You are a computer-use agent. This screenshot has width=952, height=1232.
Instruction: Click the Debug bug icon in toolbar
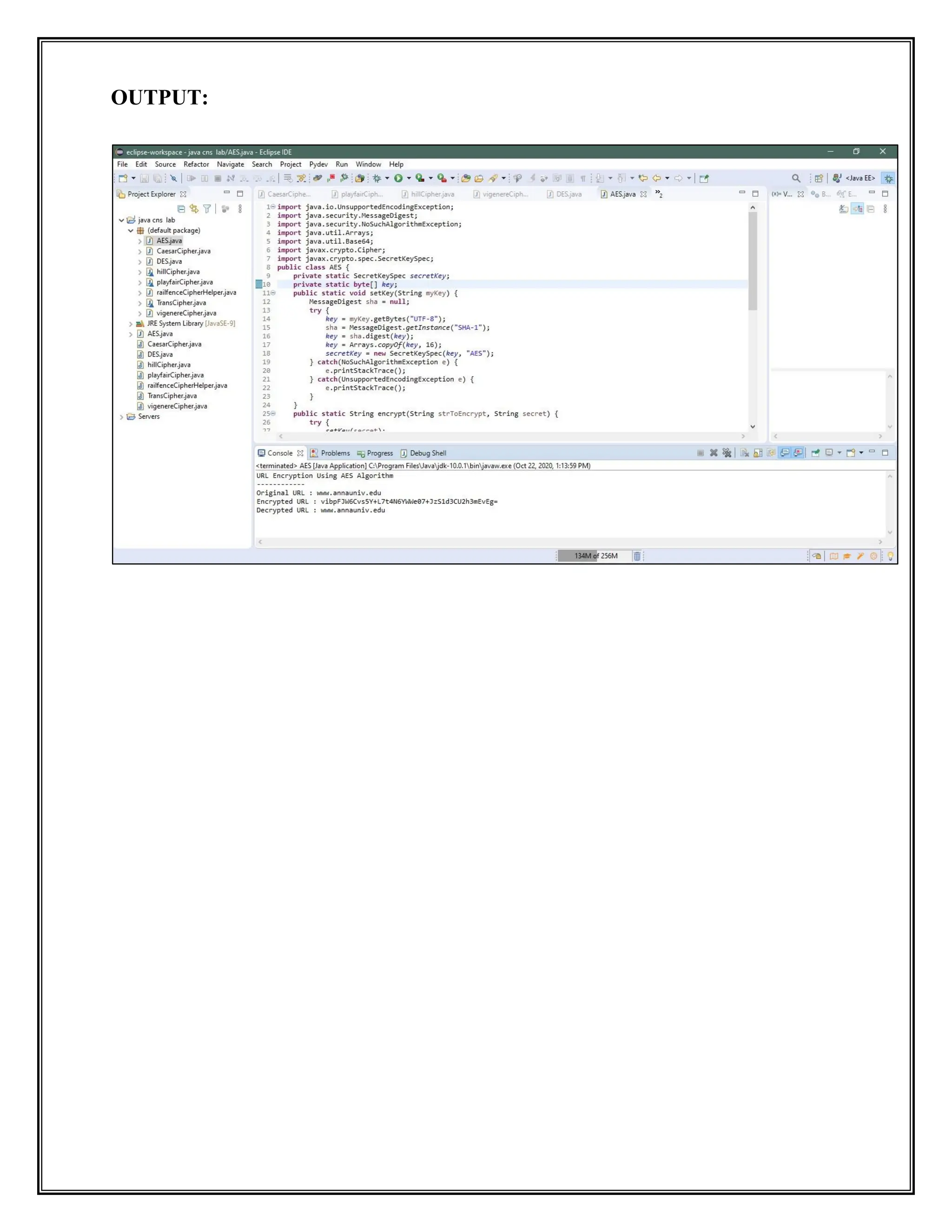[x=377, y=178]
